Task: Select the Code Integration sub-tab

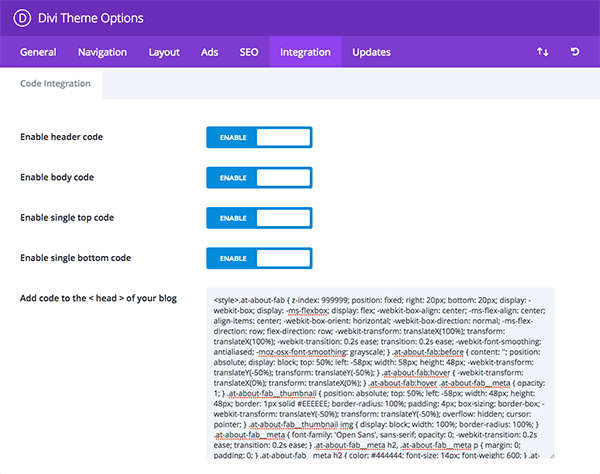Action: coord(55,83)
